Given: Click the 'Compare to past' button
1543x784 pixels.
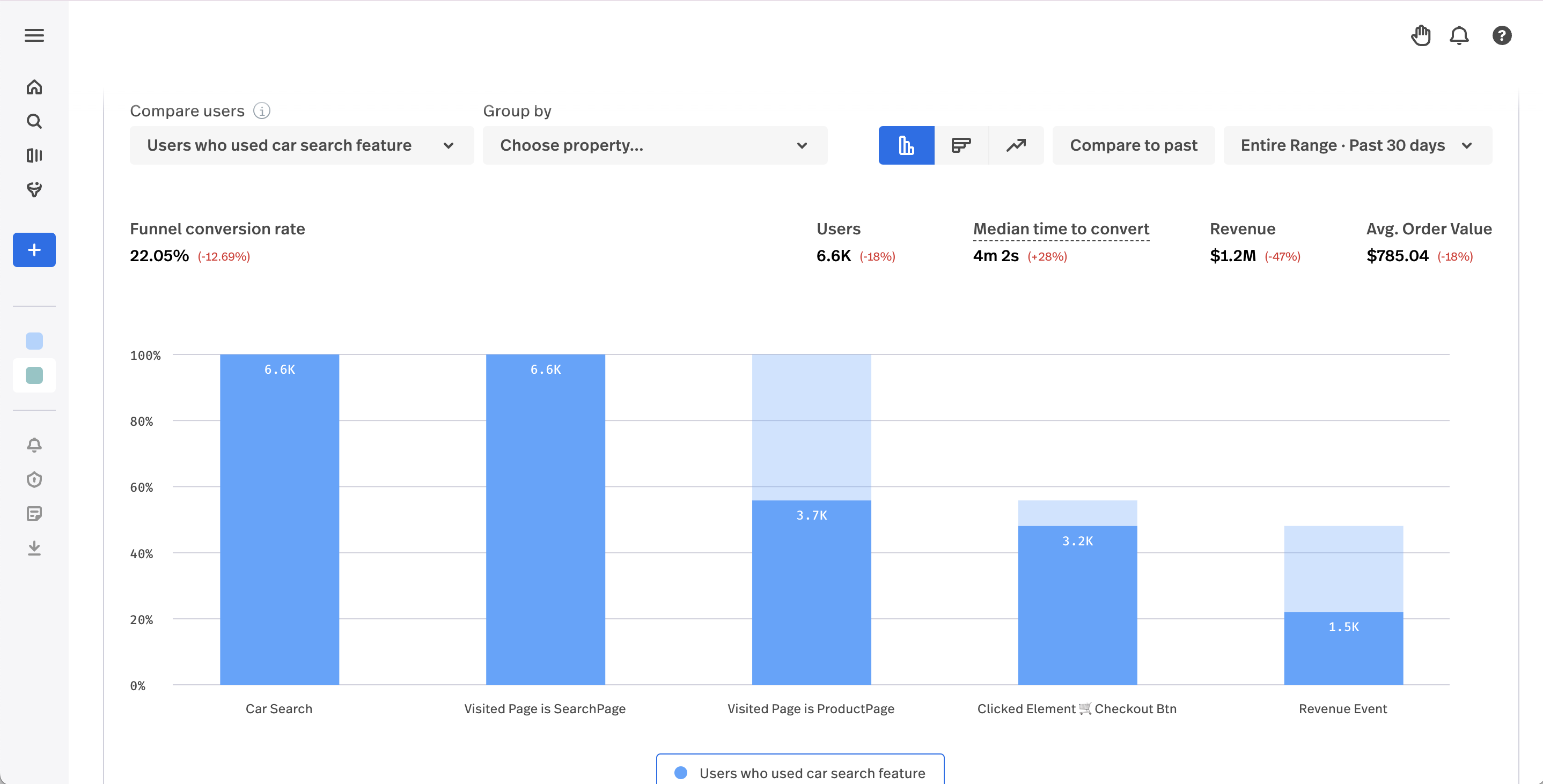Looking at the screenshot, I should (1133, 145).
